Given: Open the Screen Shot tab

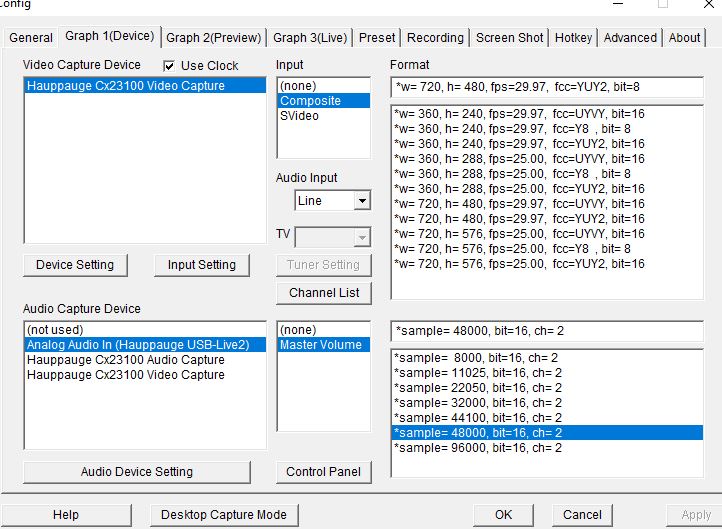Looking at the screenshot, I should coord(509,37).
